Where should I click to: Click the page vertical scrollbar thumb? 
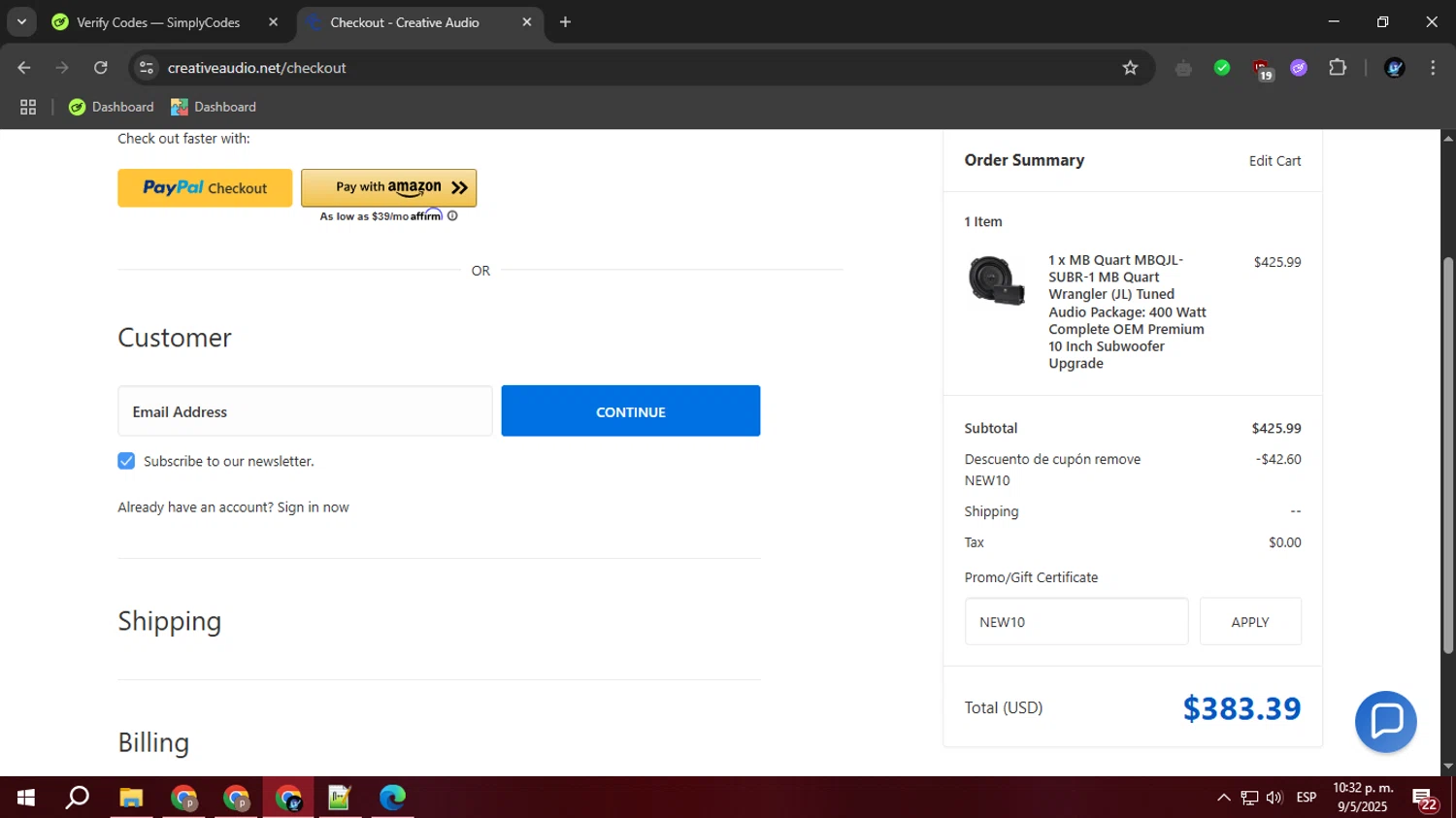pos(1448,456)
